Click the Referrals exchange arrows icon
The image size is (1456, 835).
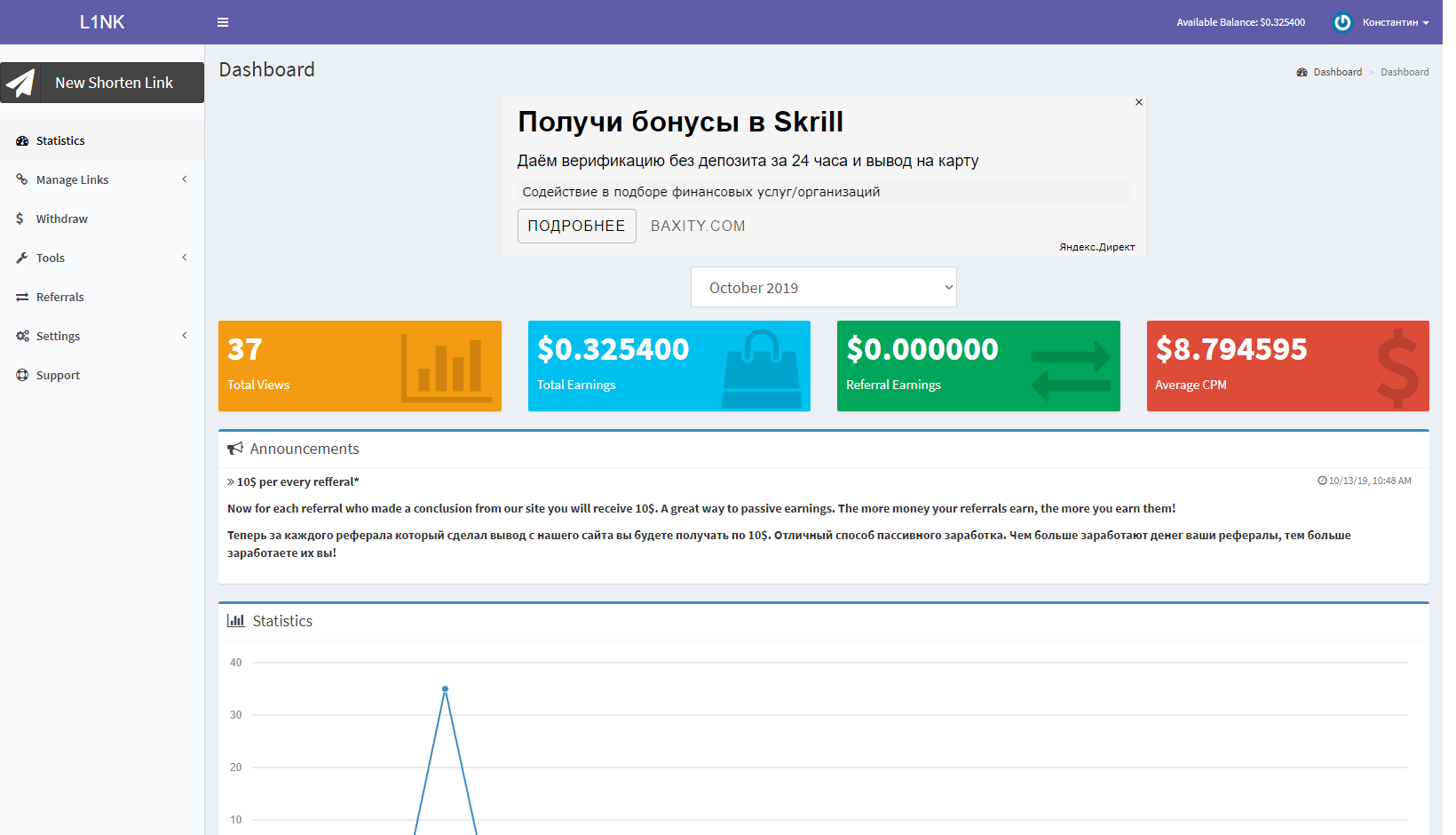point(22,297)
